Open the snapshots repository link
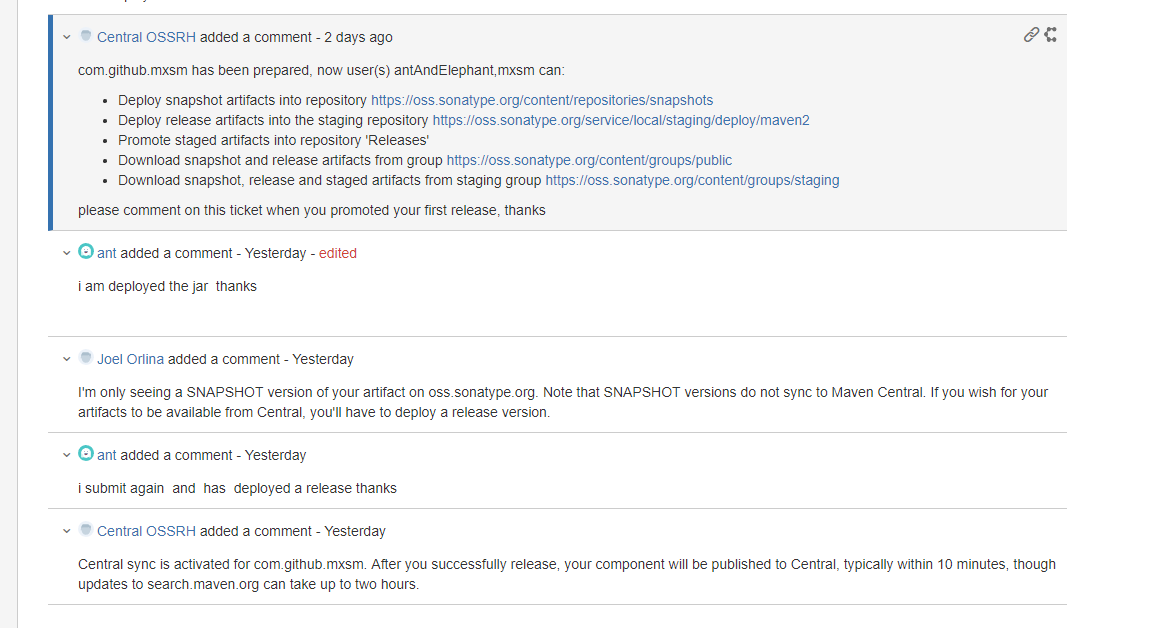This screenshot has height=628, width=1170. pyautogui.click(x=541, y=100)
